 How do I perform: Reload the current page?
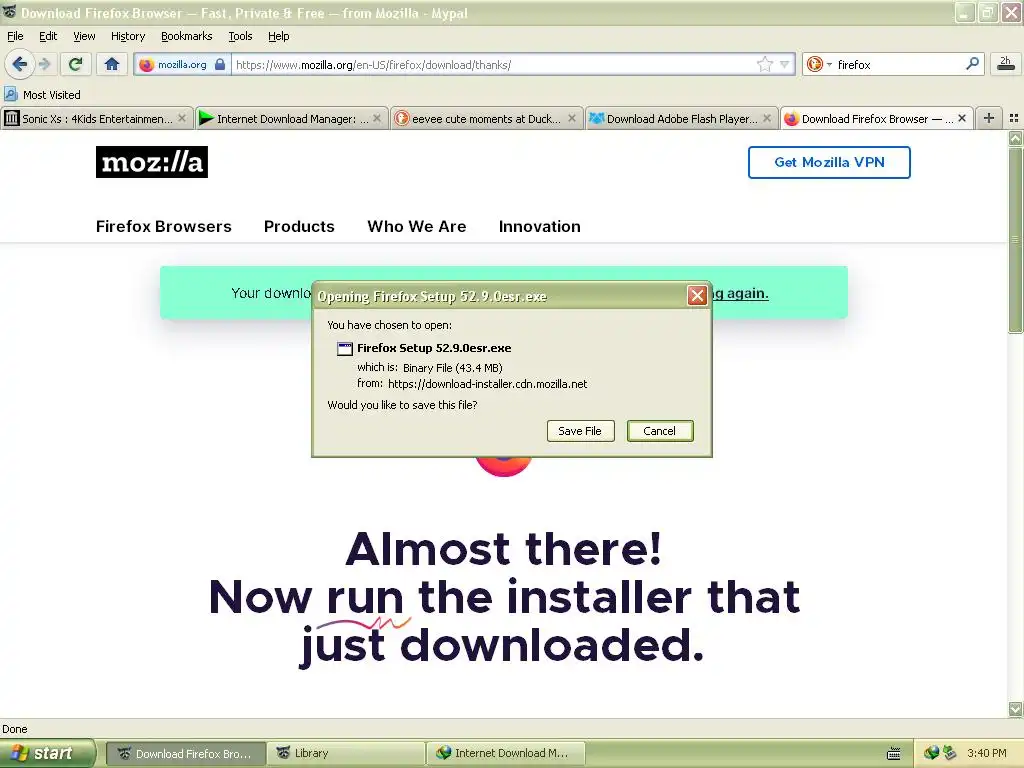pyautogui.click(x=76, y=64)
